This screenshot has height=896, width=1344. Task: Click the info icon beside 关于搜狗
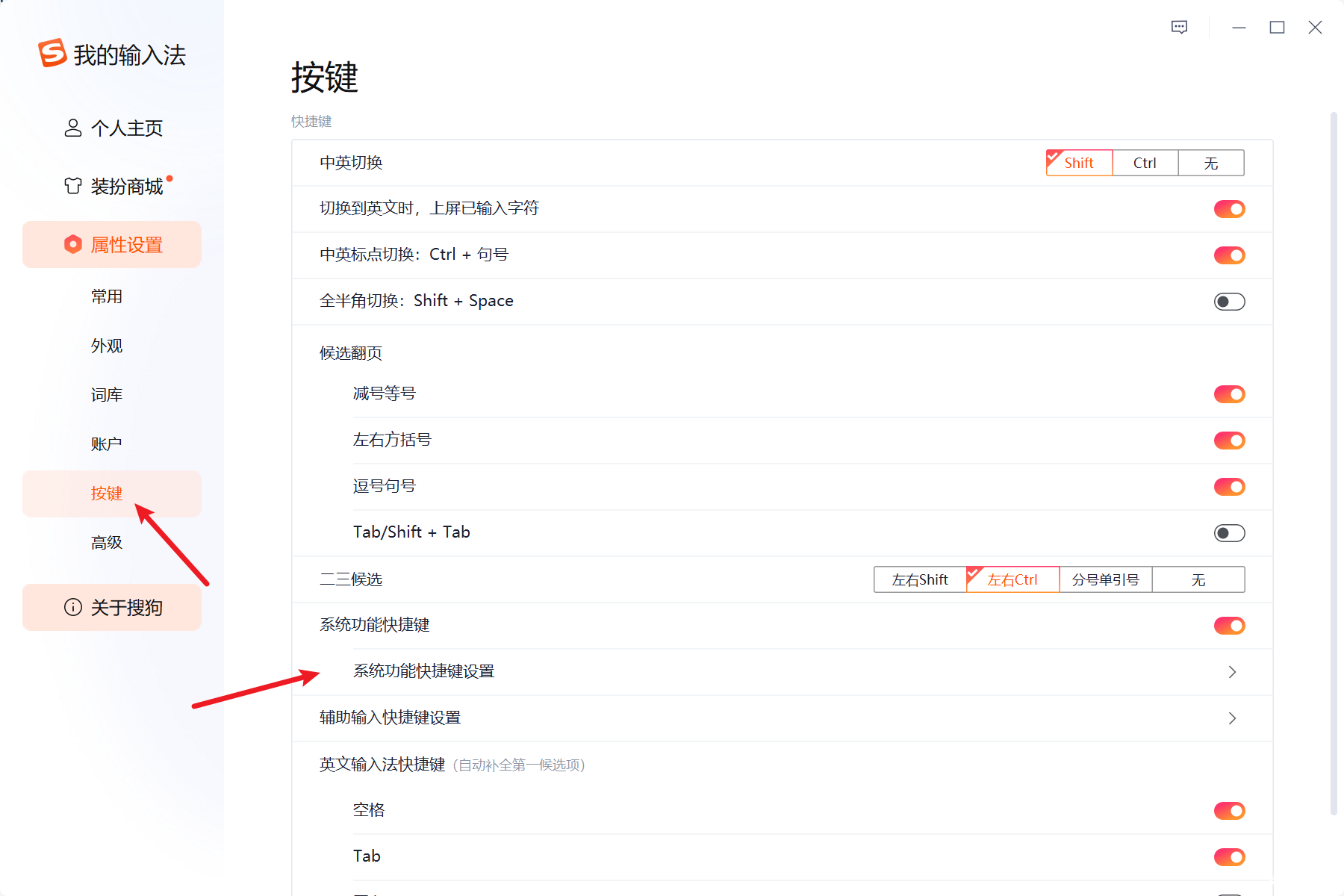click(x=72, y=607)
